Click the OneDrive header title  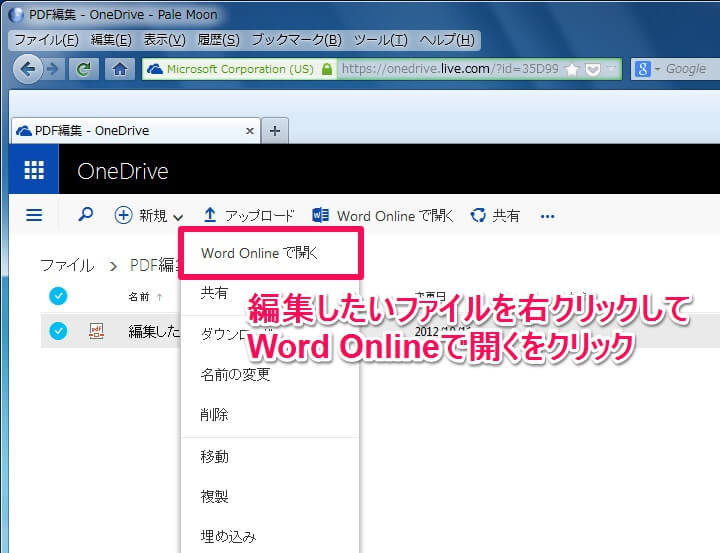(x=123, y=171)
